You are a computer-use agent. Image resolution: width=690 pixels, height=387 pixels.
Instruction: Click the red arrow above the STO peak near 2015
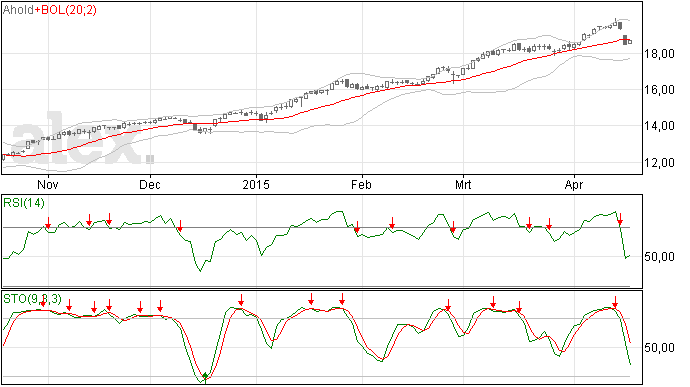pos(241,300)
